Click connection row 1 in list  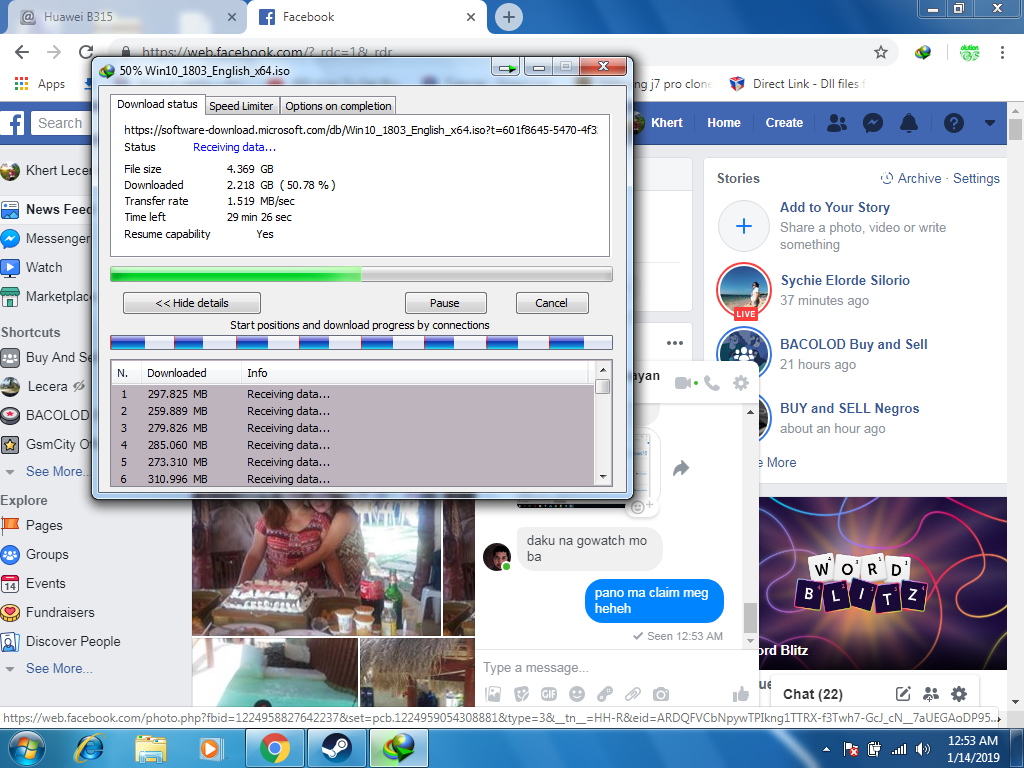(x=353, y=394)
